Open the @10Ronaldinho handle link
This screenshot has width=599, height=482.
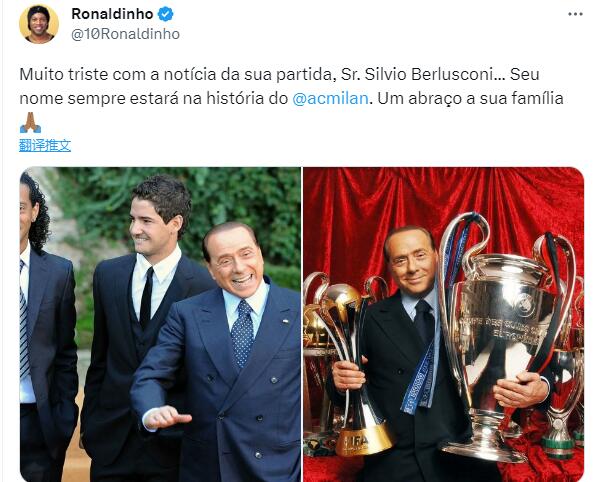pos(125,34)
